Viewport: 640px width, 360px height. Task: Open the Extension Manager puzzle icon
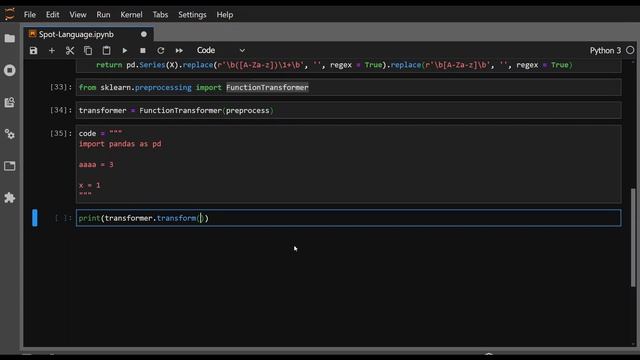point(9,198)
